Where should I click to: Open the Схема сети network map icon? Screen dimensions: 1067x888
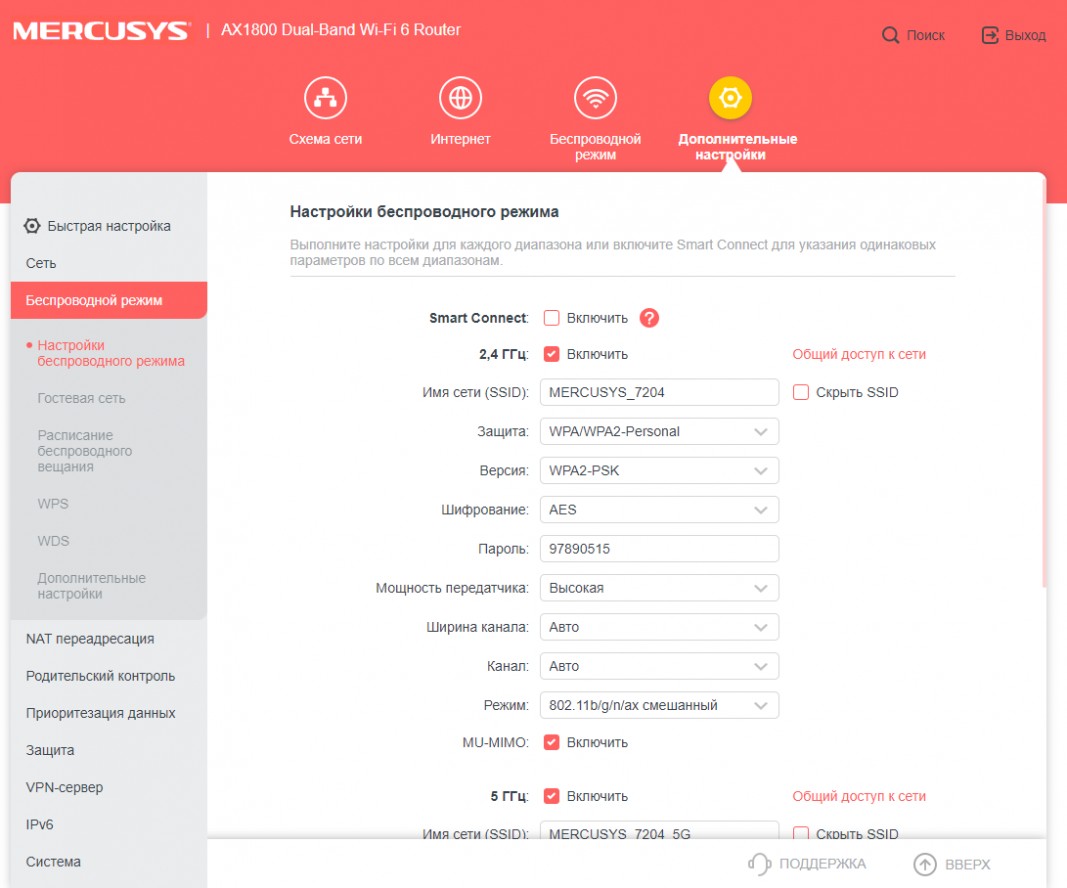pos(325,98)
